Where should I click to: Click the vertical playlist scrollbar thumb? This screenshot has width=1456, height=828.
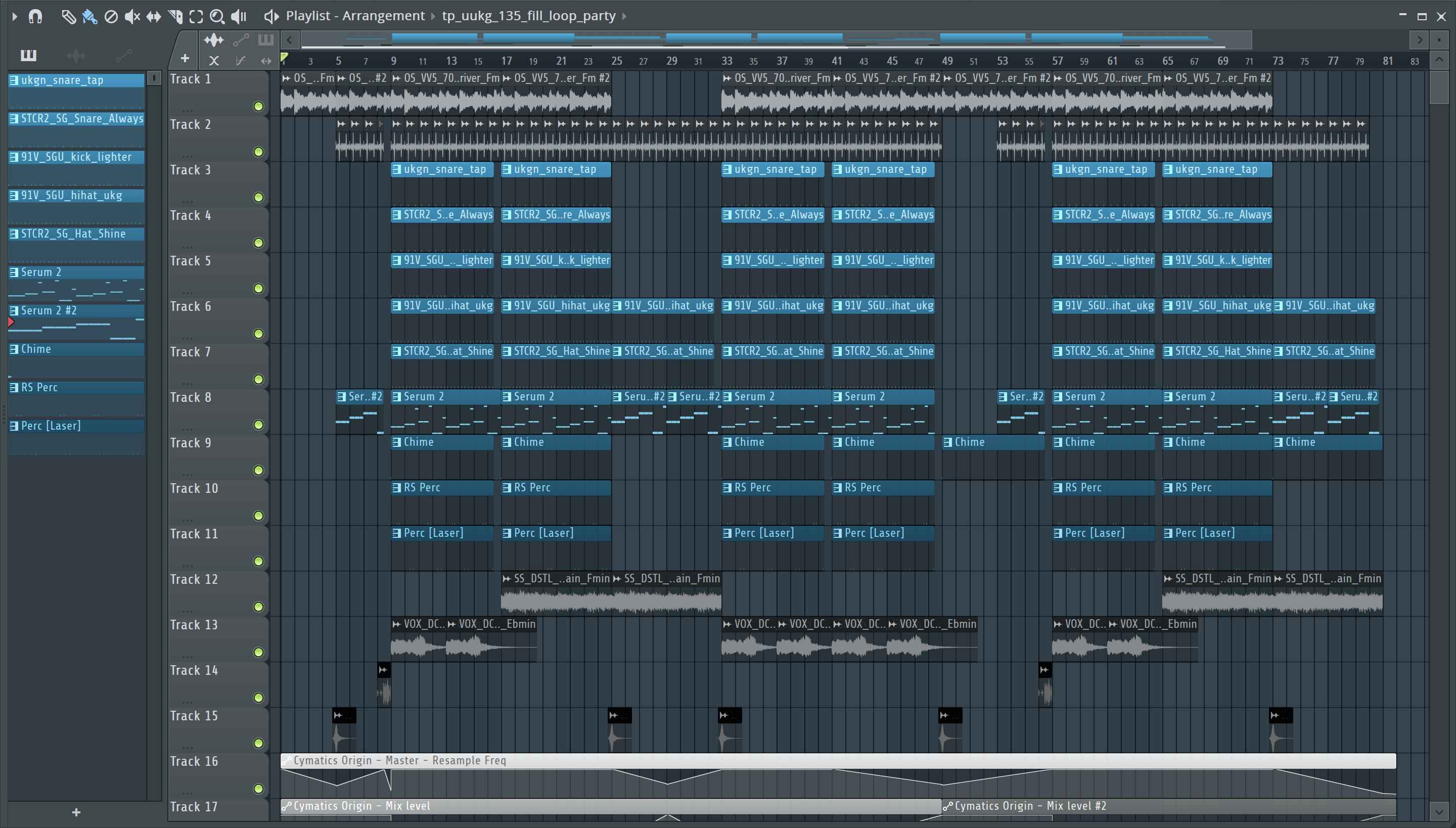click(1439, 87)
